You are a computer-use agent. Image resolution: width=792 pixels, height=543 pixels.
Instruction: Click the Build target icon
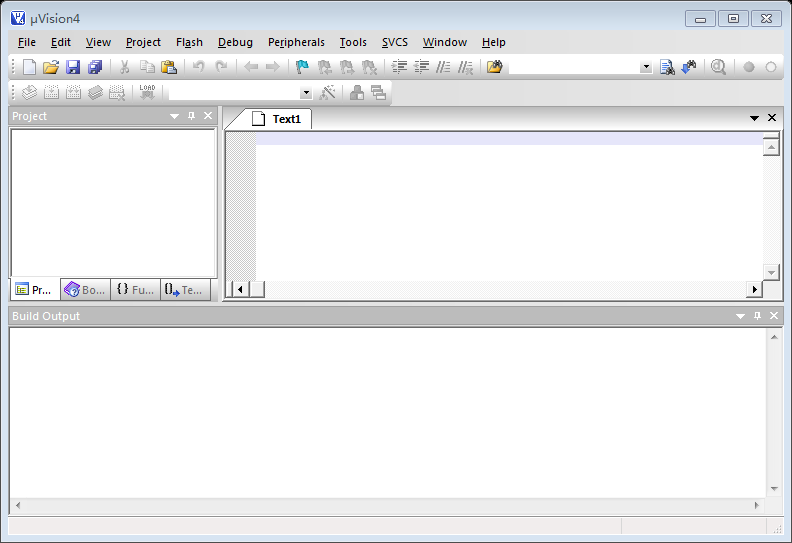click(x=52, y=92)
